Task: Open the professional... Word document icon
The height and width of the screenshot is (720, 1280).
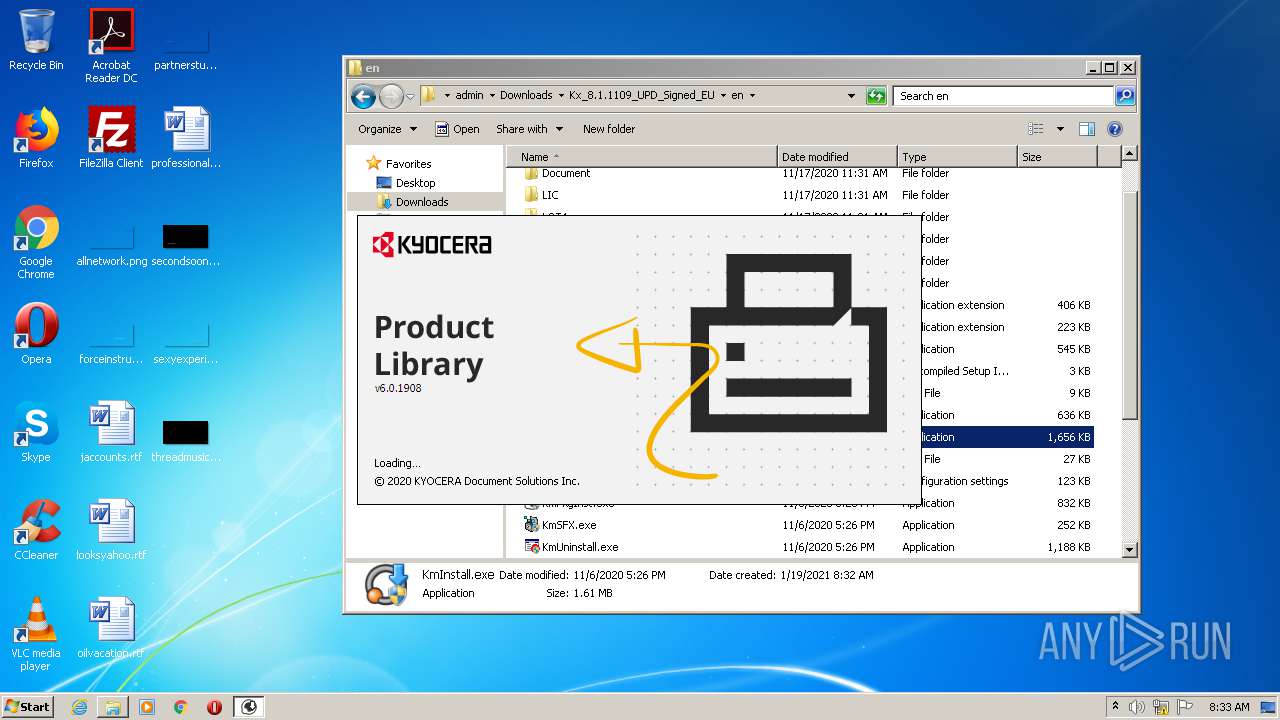Action: point(186,138)
